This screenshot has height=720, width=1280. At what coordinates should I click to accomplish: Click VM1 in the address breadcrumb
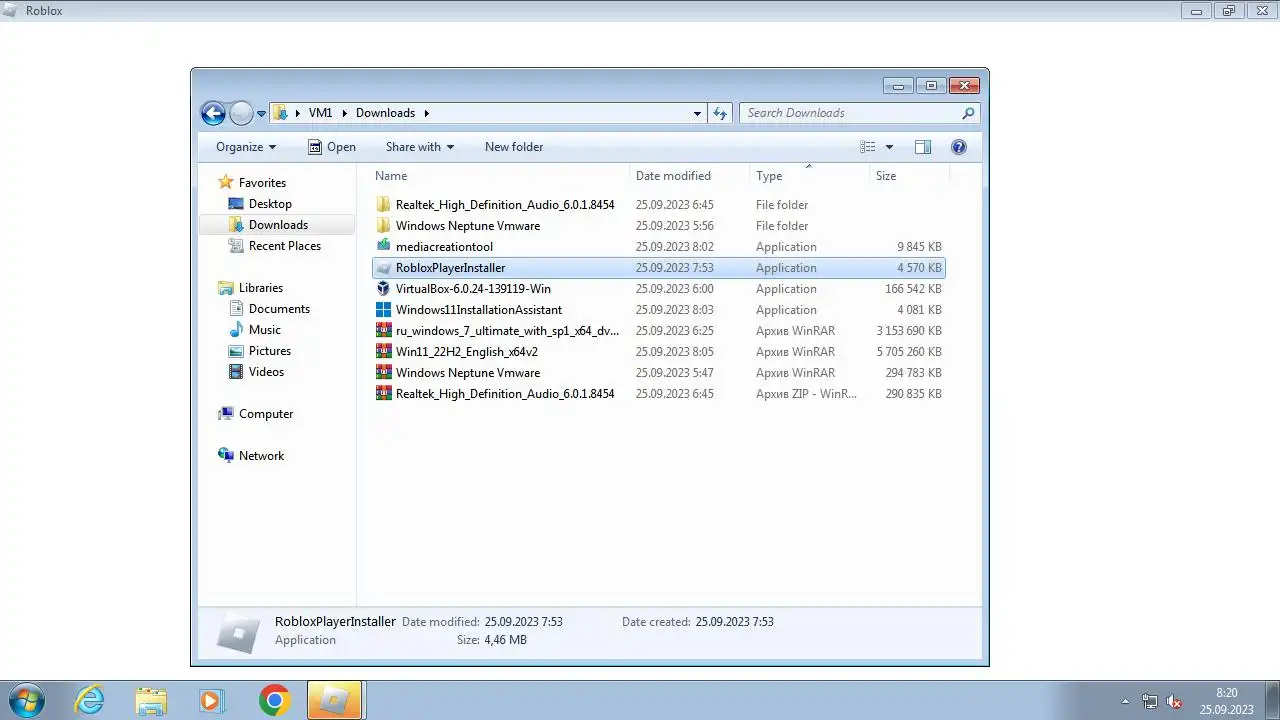(x=320, y=113)
